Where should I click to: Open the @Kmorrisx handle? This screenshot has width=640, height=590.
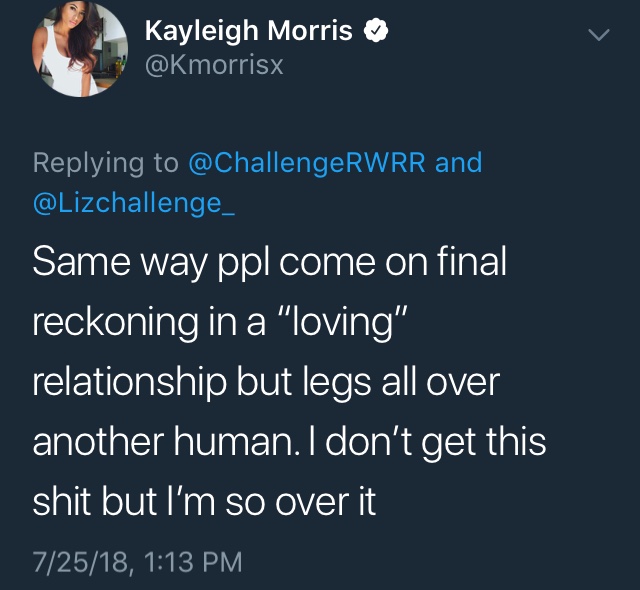[x=214, y=65]
